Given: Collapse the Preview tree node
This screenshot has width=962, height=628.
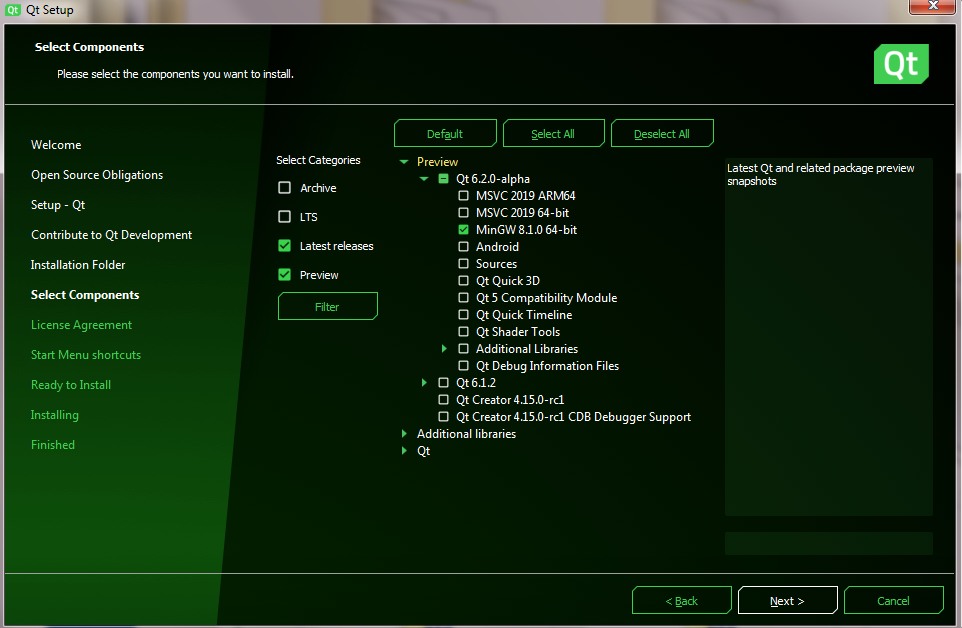Looking at the screenshot, I should click(404, 162).
